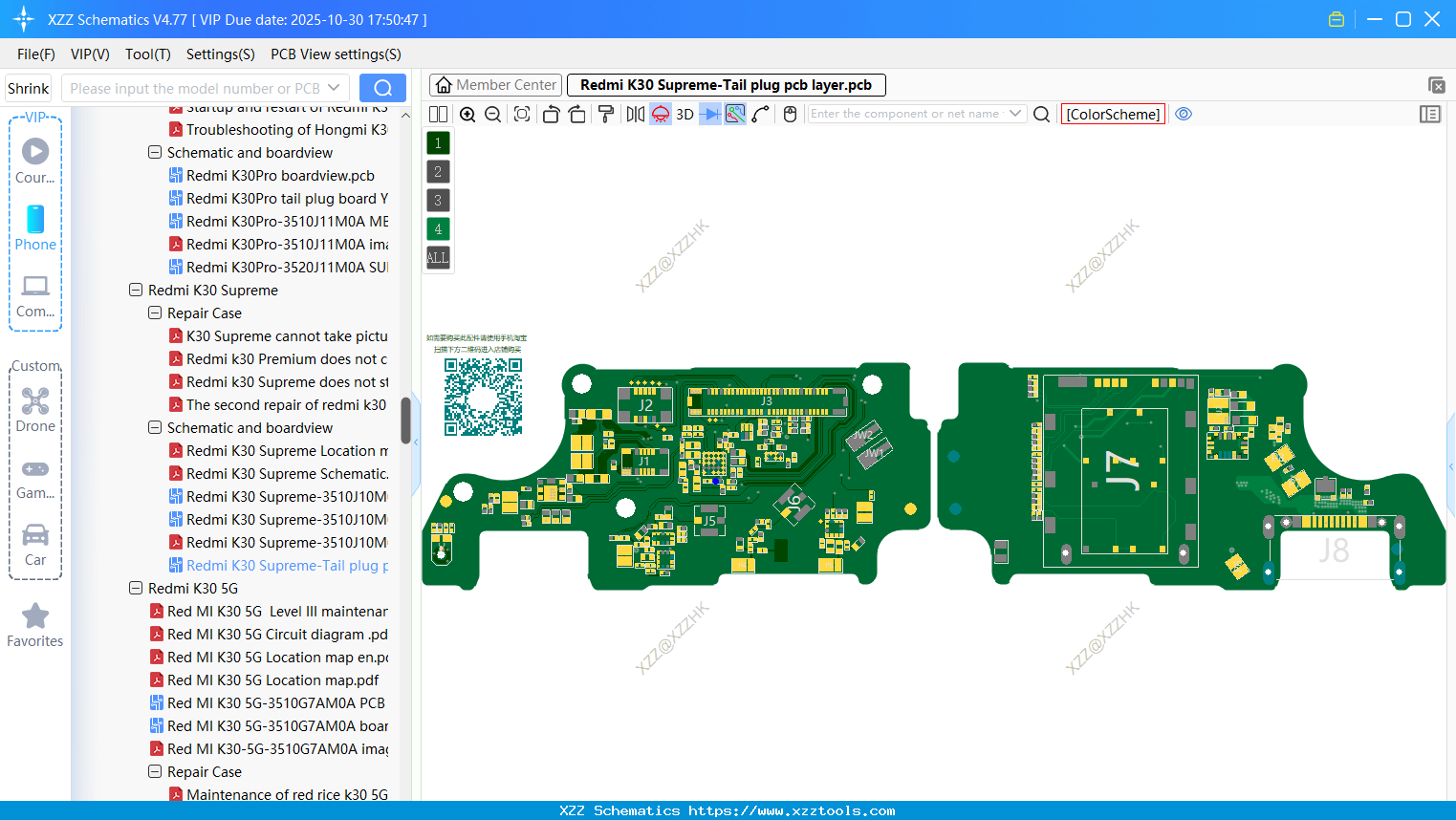Collapse the Redmi K30 5G tree node
The image size is (1456, 820).
pos(136,588)
